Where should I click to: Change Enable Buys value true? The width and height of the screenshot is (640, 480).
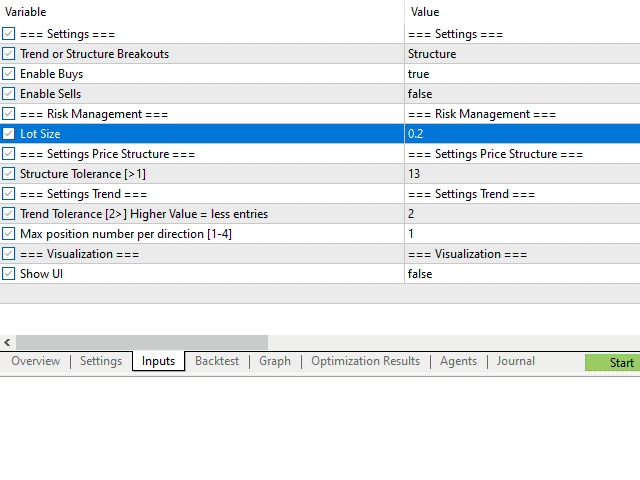(522, 73)
